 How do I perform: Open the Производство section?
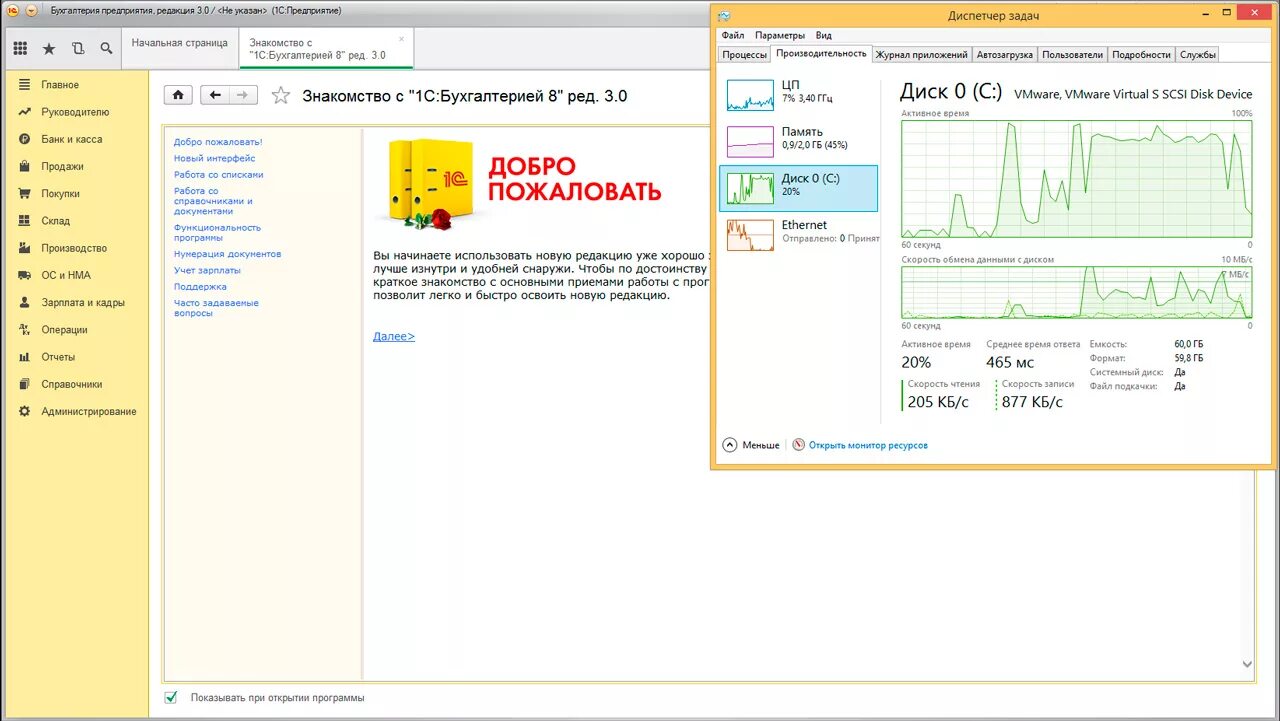pos(76,248)
